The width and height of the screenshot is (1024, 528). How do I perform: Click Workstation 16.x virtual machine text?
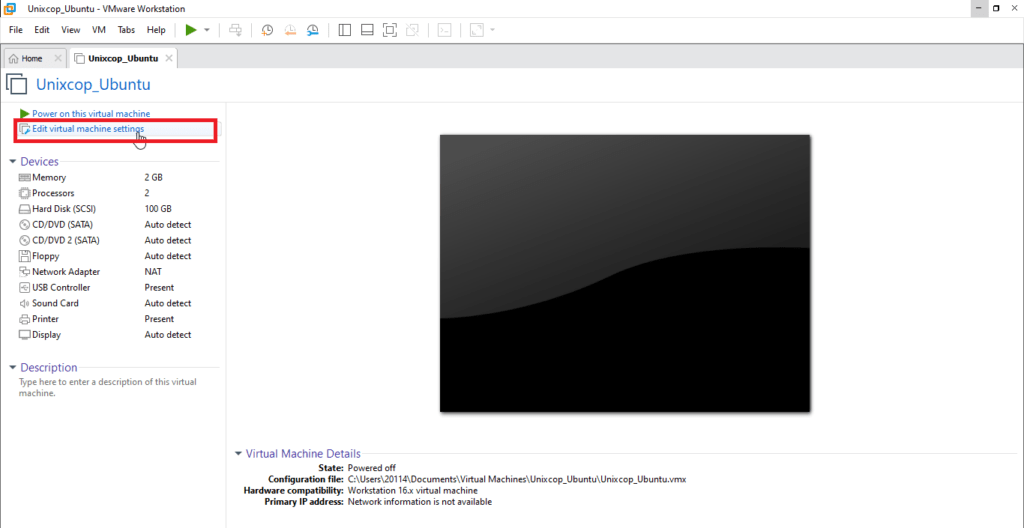(413, 490)
